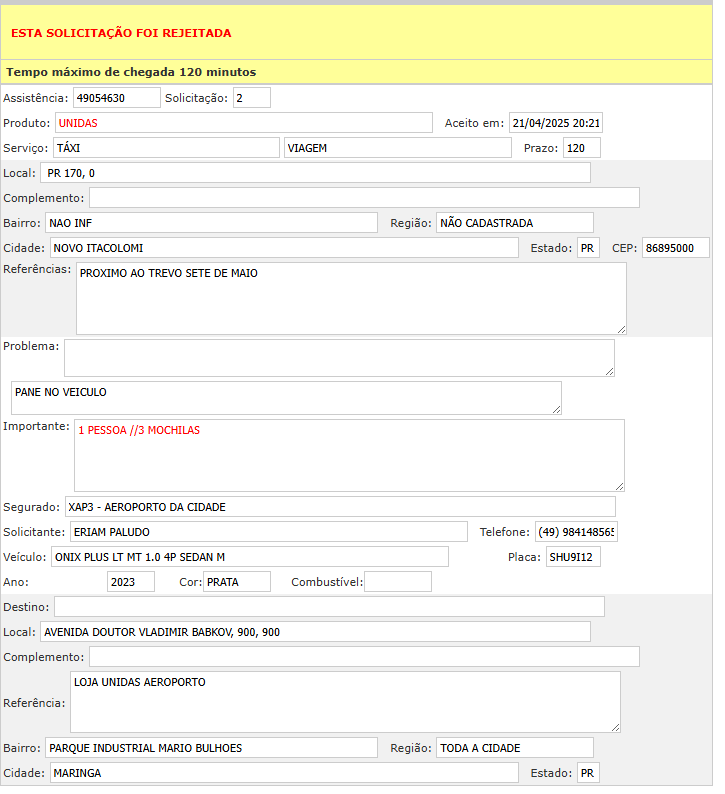Click the CEP field

[675, 247]
